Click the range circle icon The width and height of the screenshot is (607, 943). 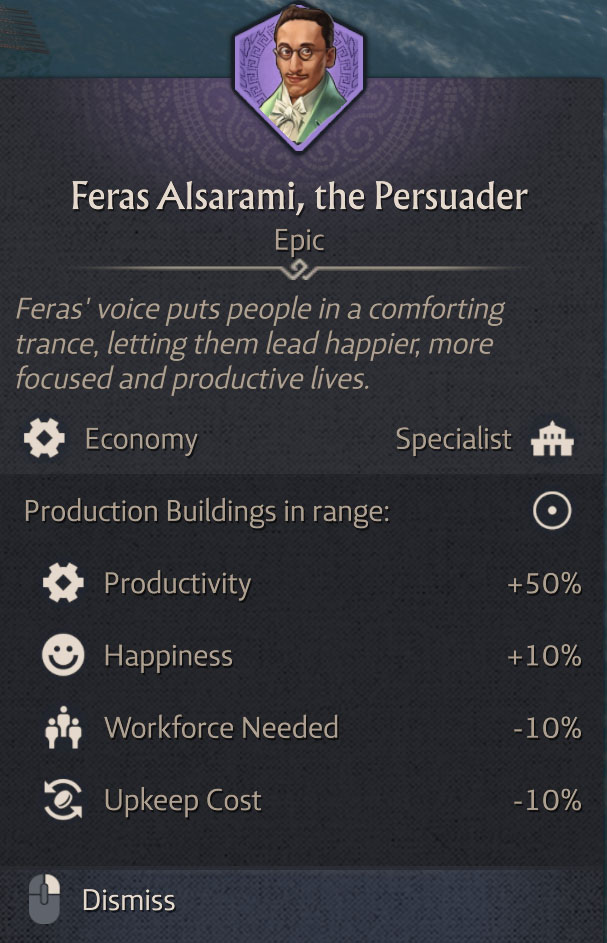(552, 512)
